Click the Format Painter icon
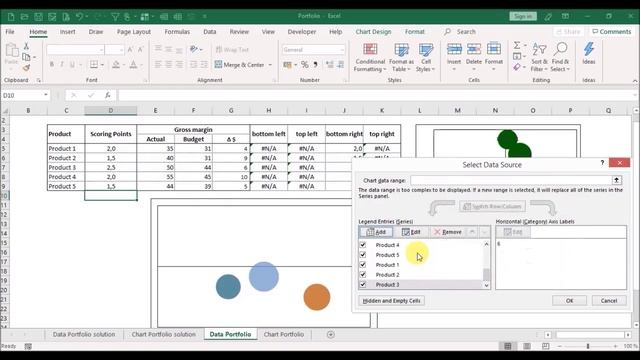 (x=27, y=68)
